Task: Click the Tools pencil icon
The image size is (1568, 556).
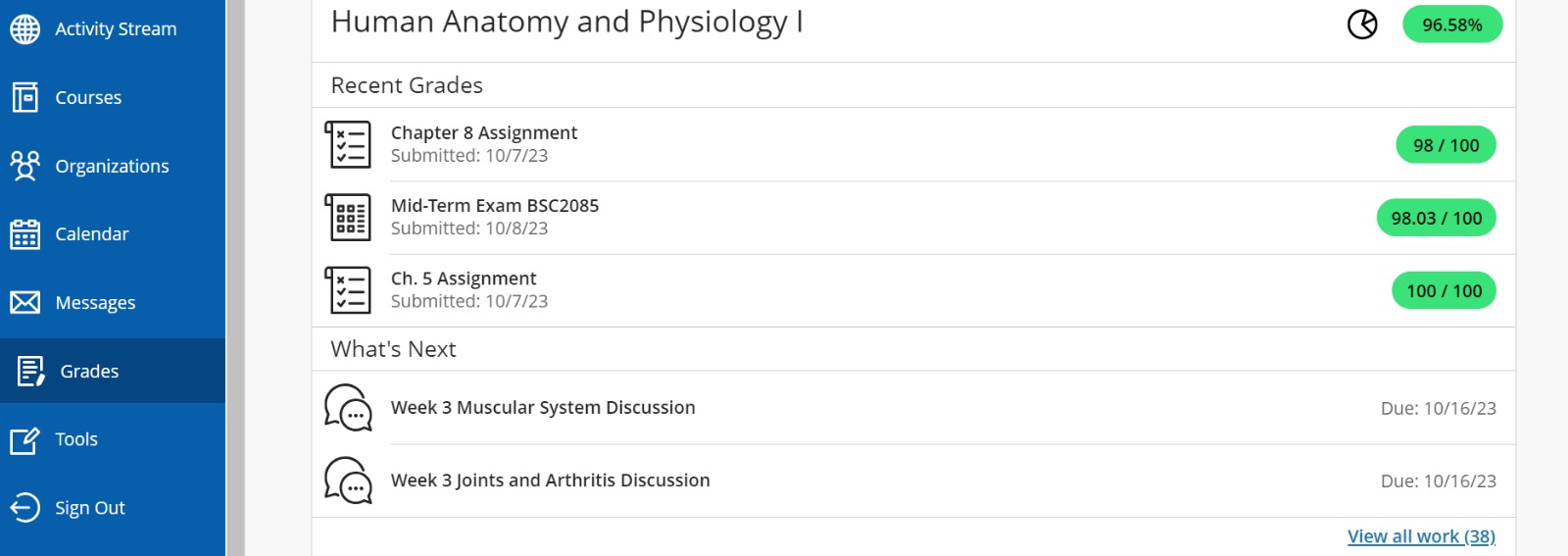Action: click(x=25, y=440)
